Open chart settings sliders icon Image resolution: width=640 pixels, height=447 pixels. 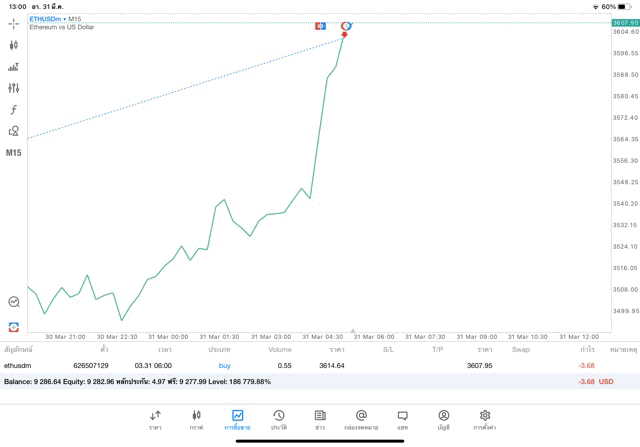point(14,88)
